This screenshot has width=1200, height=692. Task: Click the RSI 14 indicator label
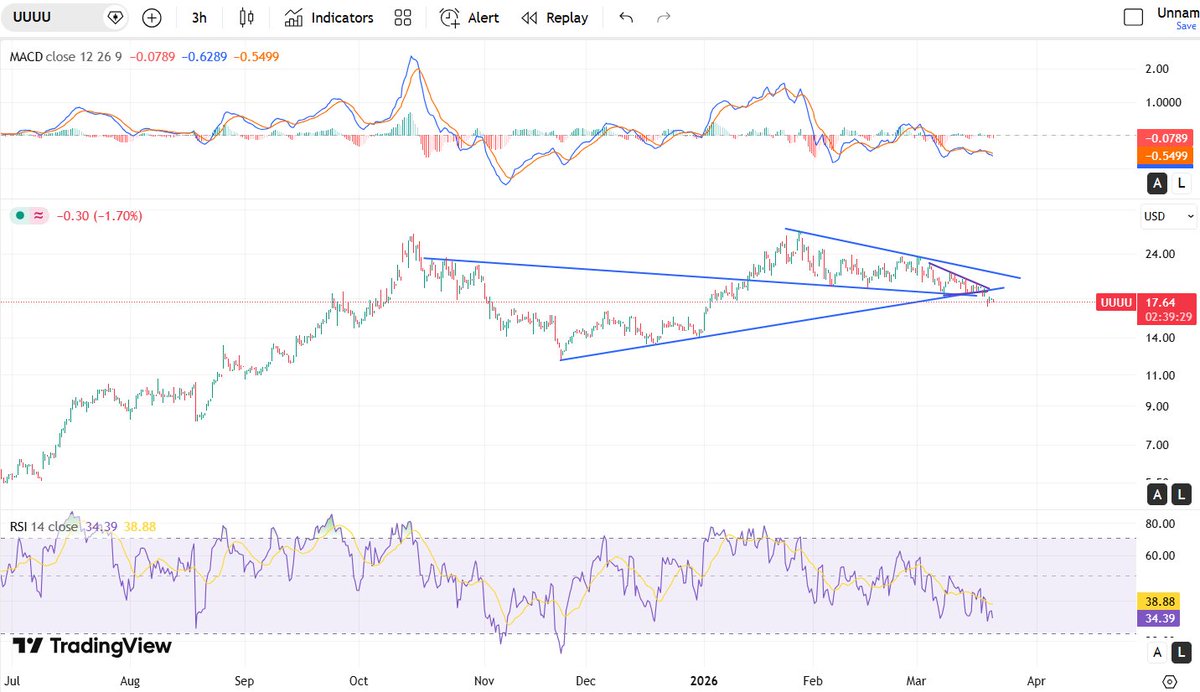[x=44, y=526]
